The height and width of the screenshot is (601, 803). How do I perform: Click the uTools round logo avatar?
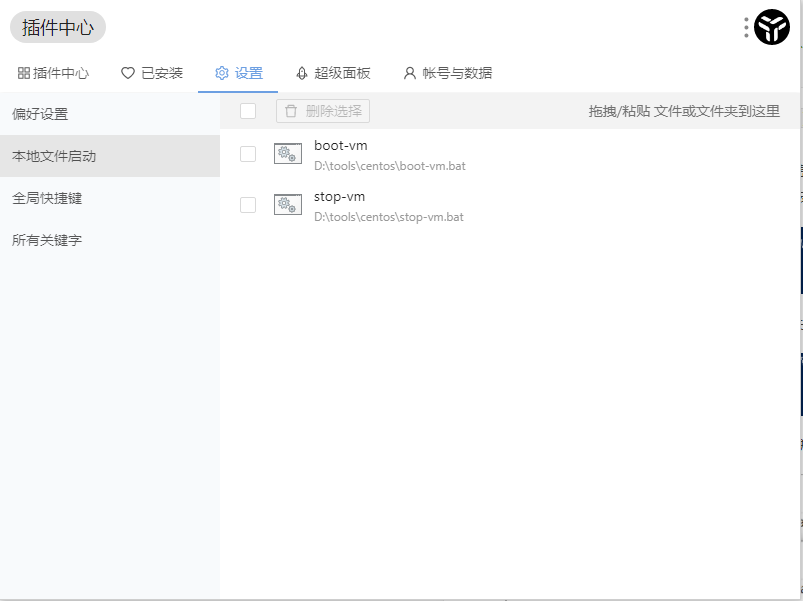coord(772,27)
